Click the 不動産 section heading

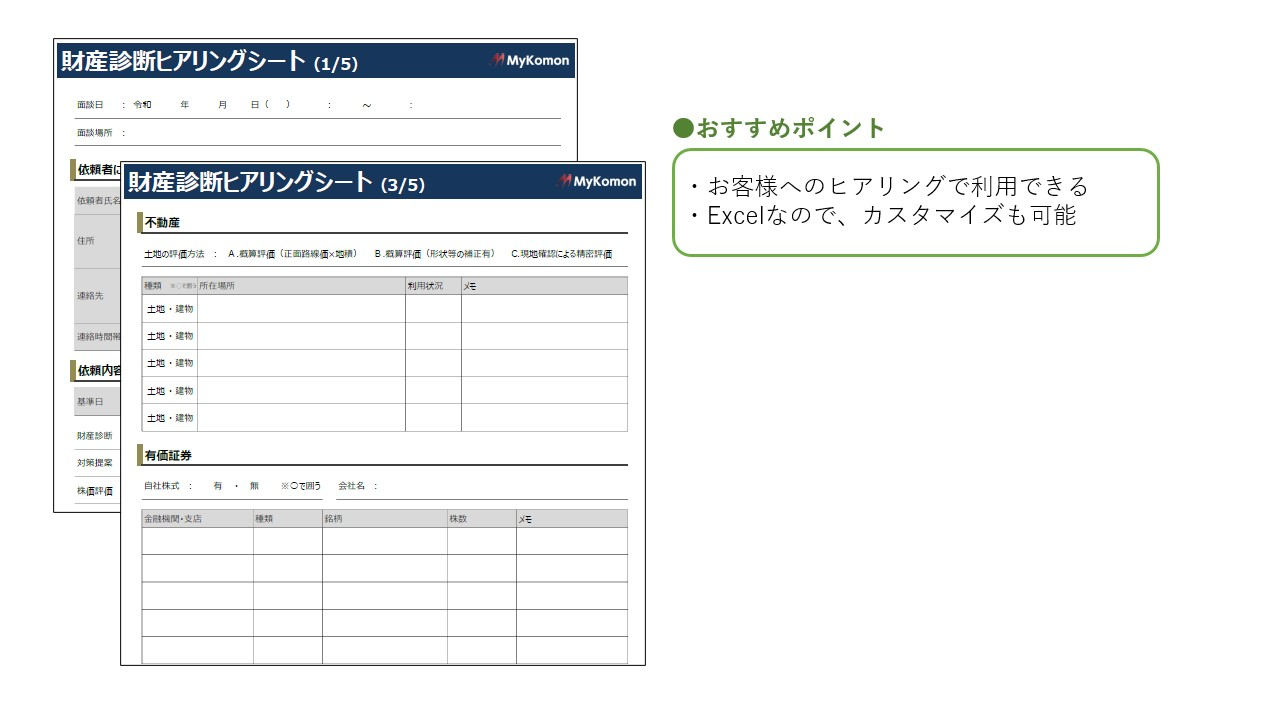pos(162,222)
